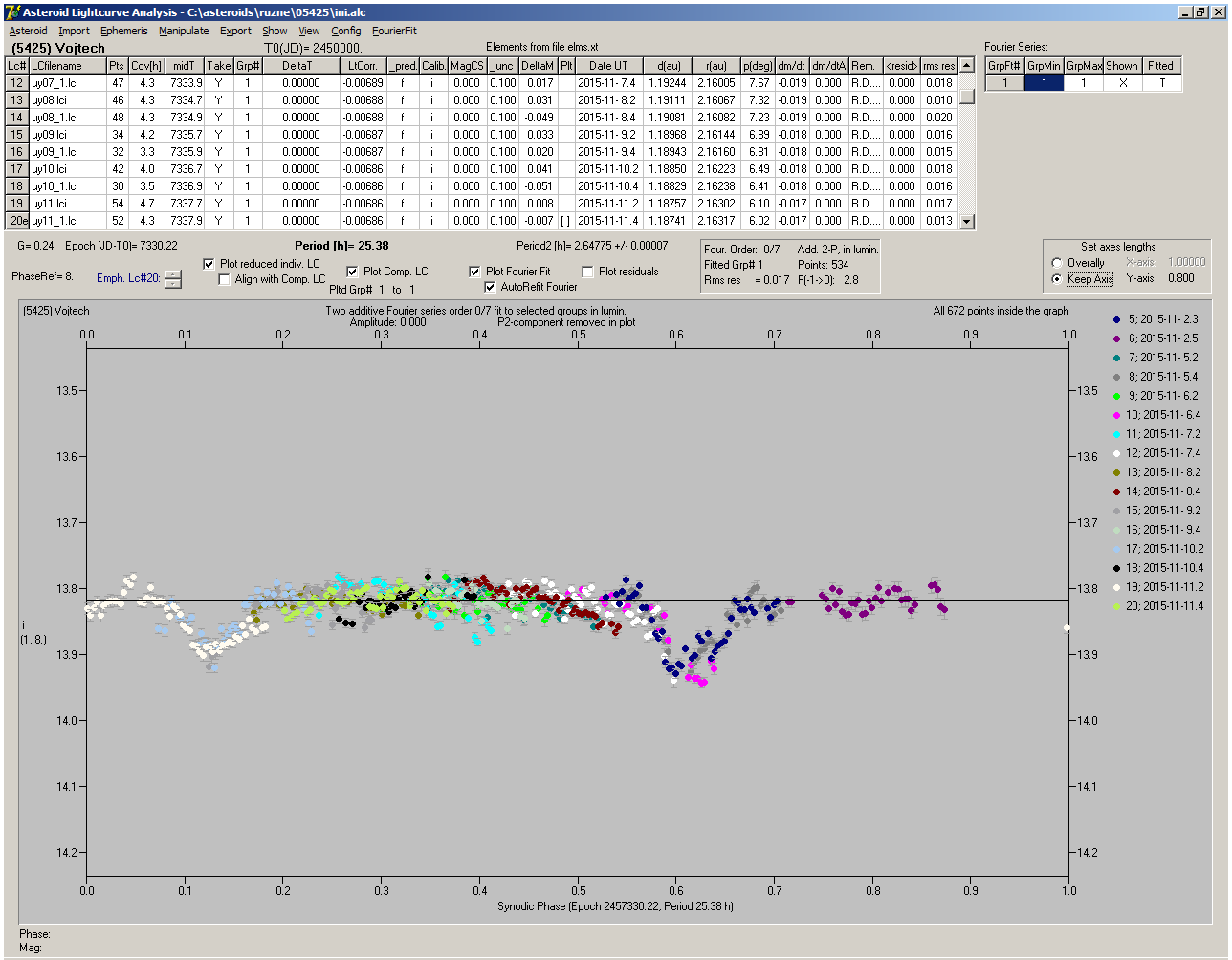Click date cell 2015-11-10.2

[x=608, y=169]
